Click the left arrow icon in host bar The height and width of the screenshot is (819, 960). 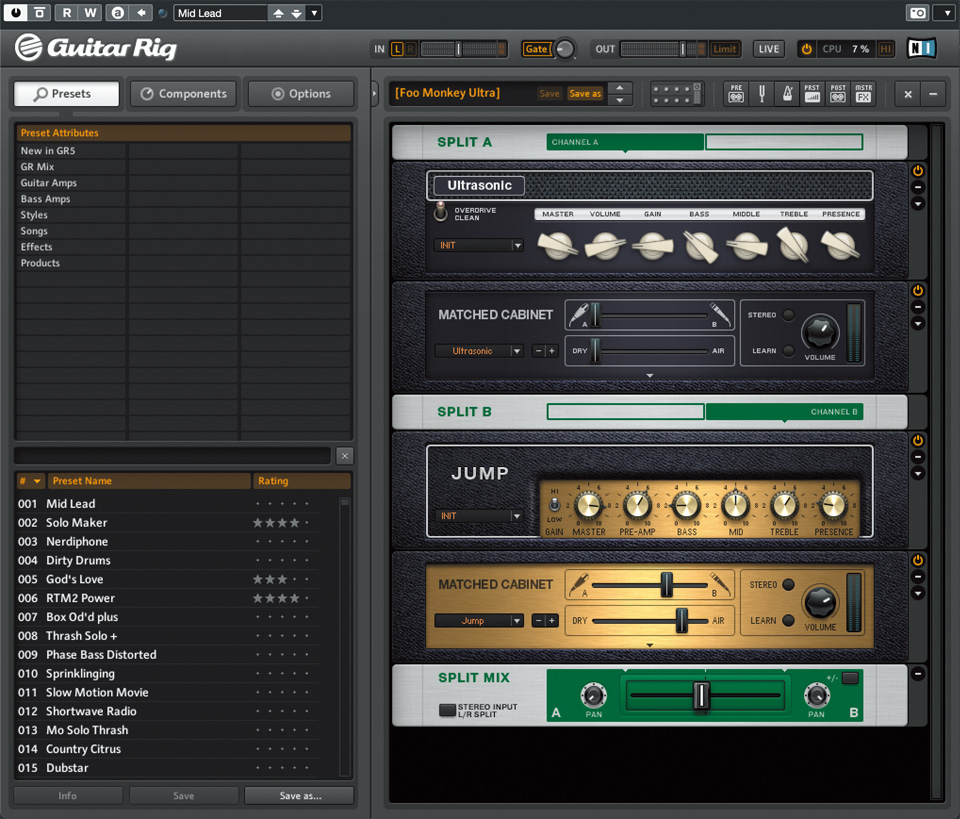coord(141,13)
